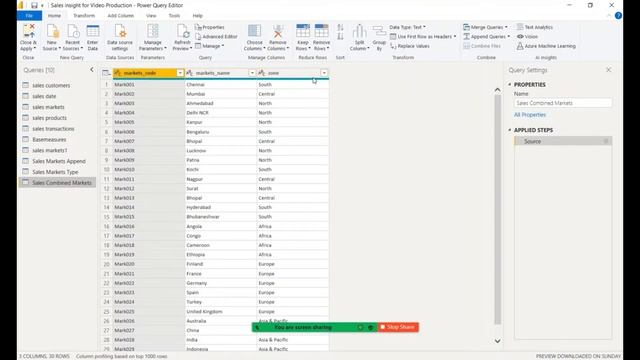
Task: Click the scroll up arrow of table
Action: (497, 90)
